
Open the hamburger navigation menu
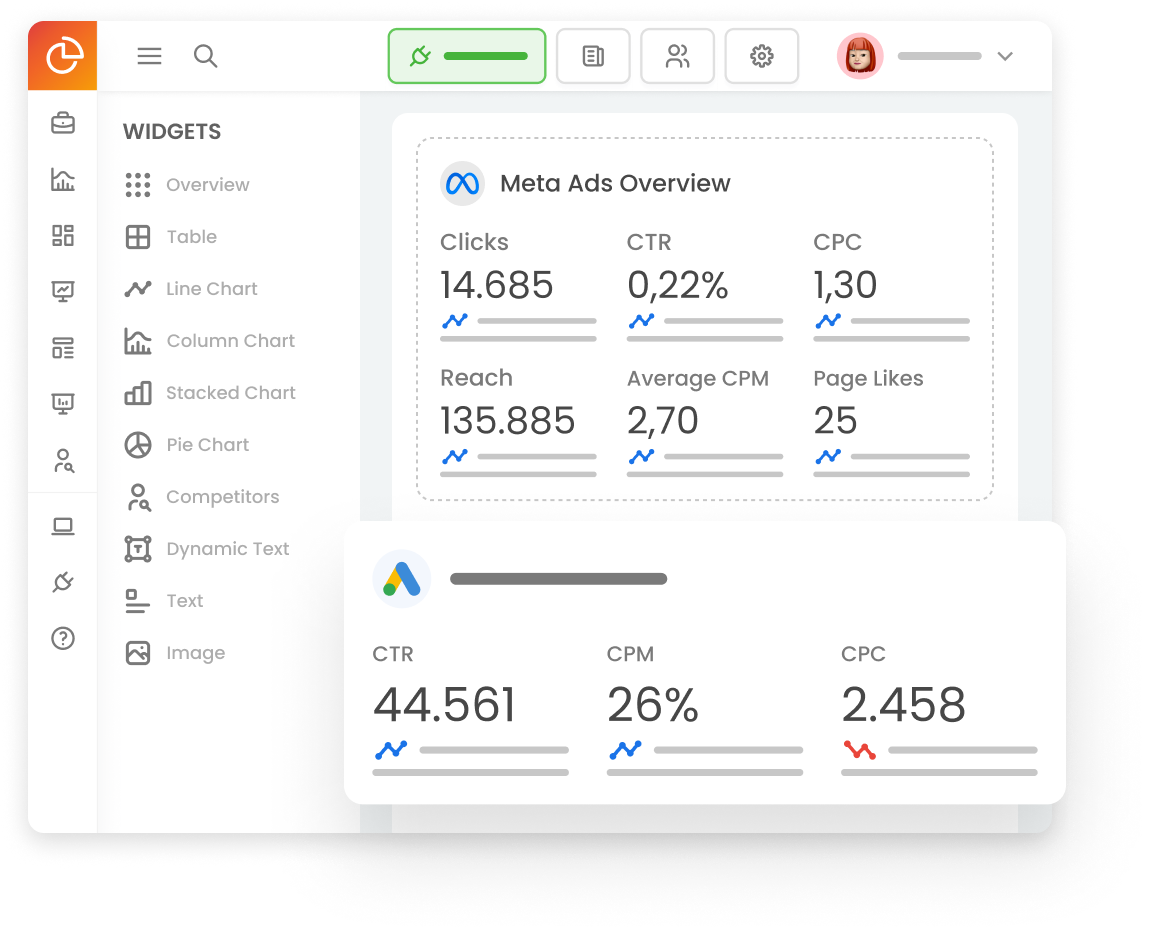[149, 56]
